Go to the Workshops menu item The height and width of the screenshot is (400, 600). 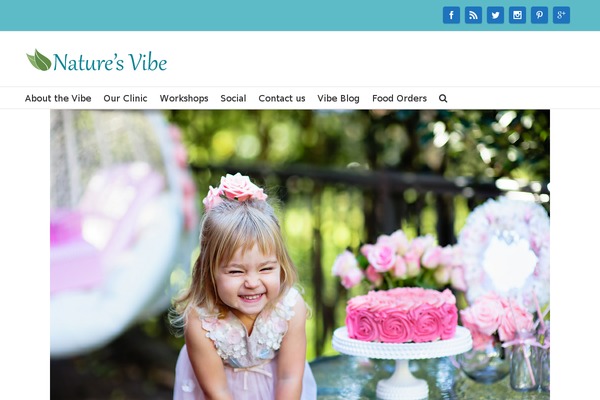tap(184, 98)
